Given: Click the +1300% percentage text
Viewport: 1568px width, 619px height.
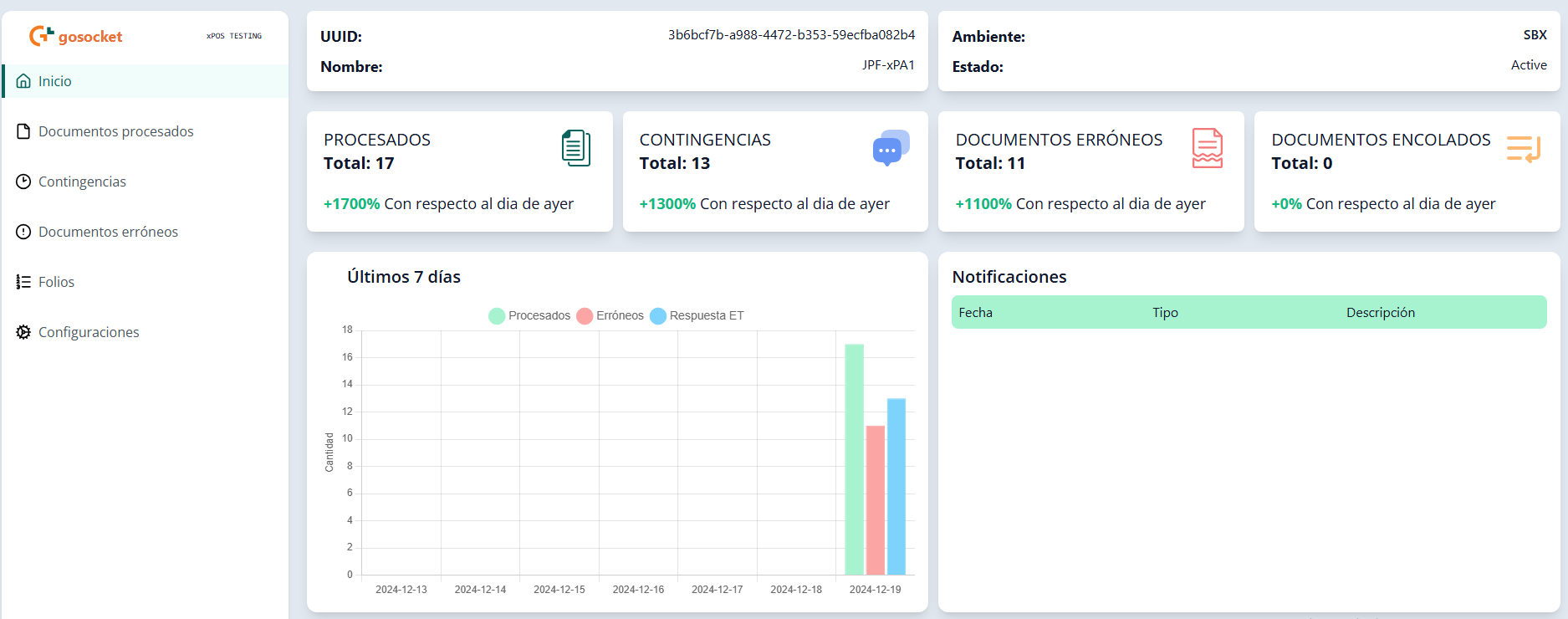Looking at the screenshot, I should (x=667, y=204).
